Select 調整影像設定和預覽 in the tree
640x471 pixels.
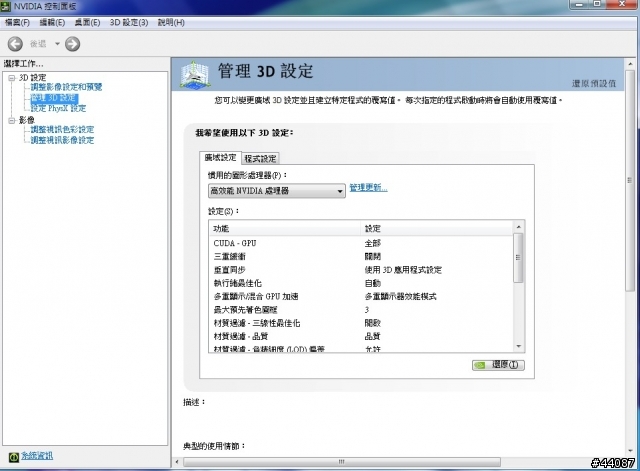tap(66, 87)
